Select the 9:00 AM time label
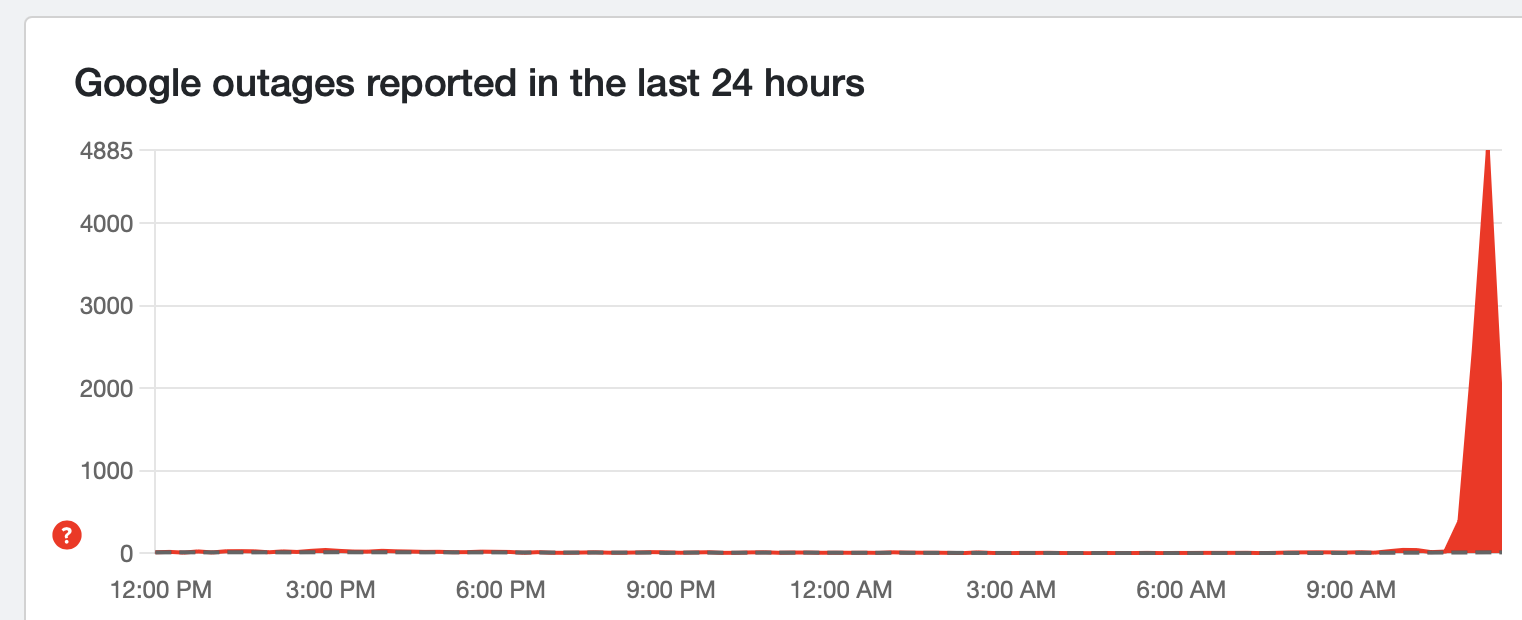 point(1350,590)
